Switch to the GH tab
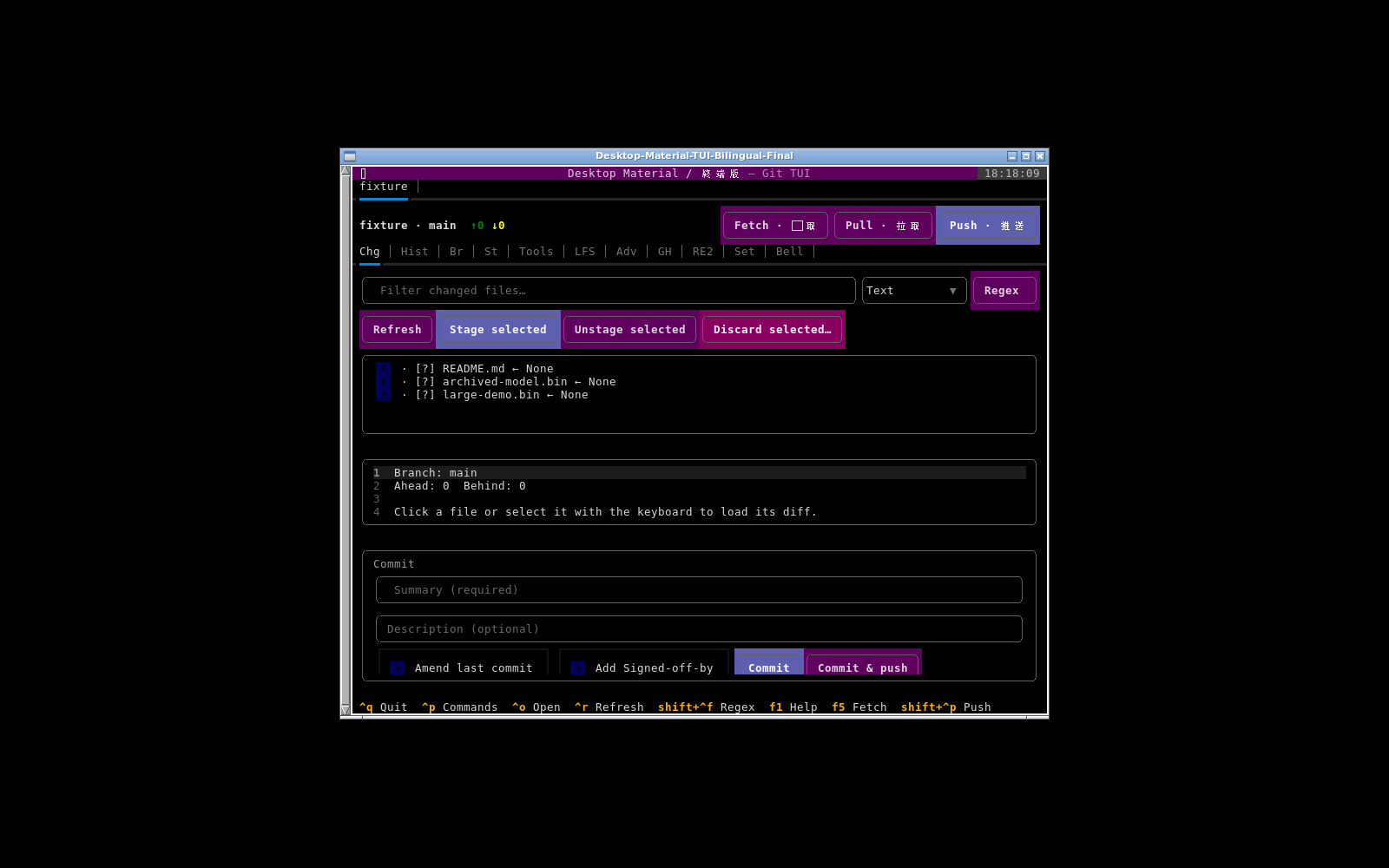This screenshot has width=1389, height=868. 665,252
